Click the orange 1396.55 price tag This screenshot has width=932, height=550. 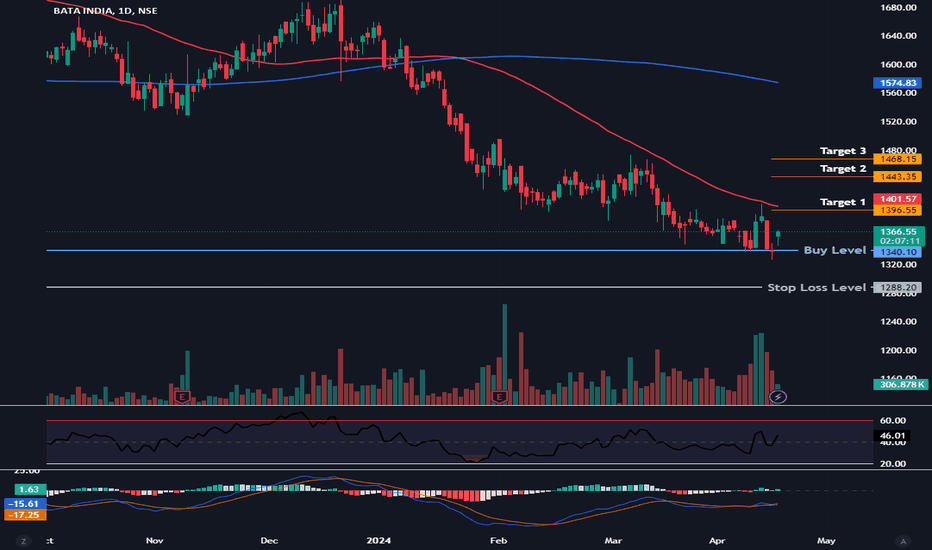898,210
